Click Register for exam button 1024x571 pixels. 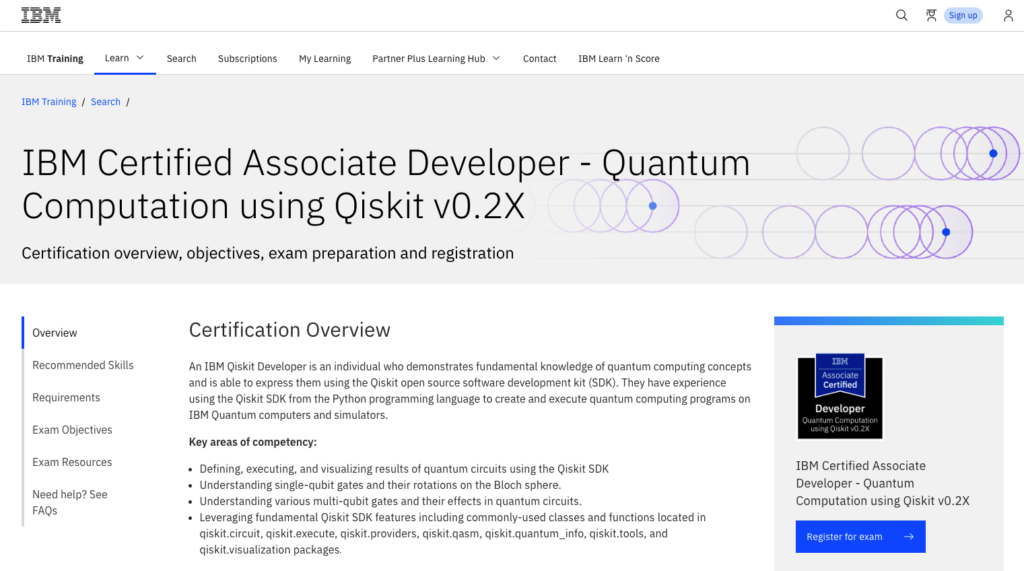tap(860, 536)
